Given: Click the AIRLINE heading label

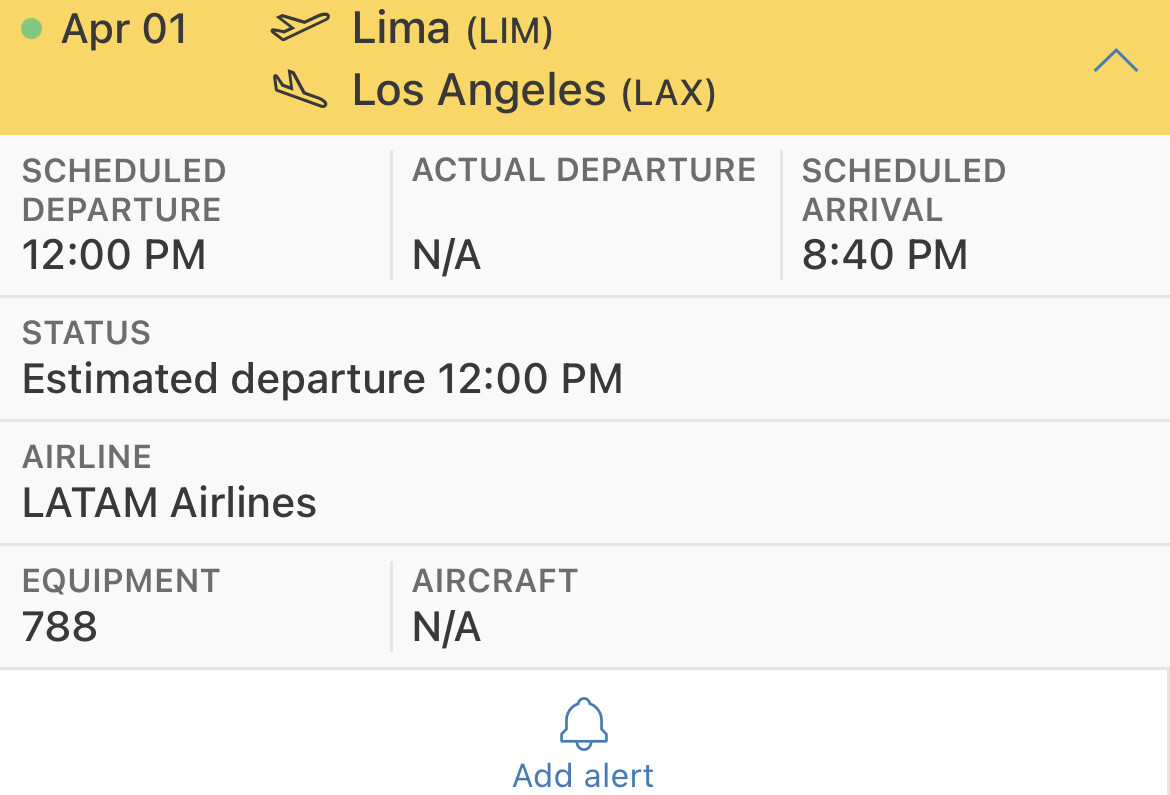Looking at the screenshot, I should coord(87,457).
